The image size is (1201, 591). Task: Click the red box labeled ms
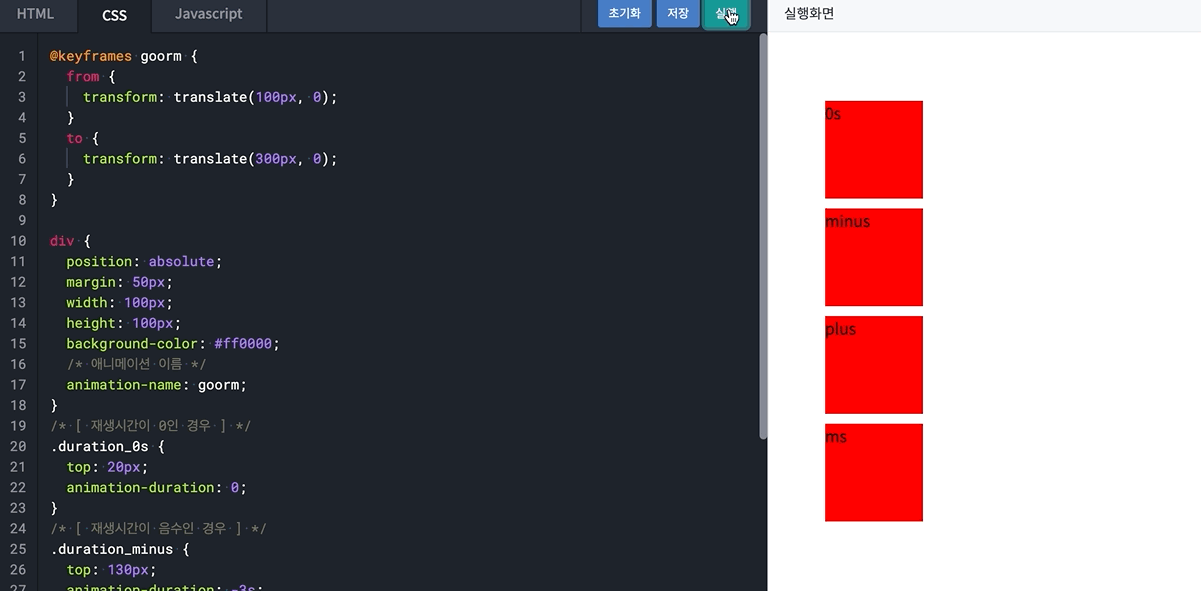[873, 472]
